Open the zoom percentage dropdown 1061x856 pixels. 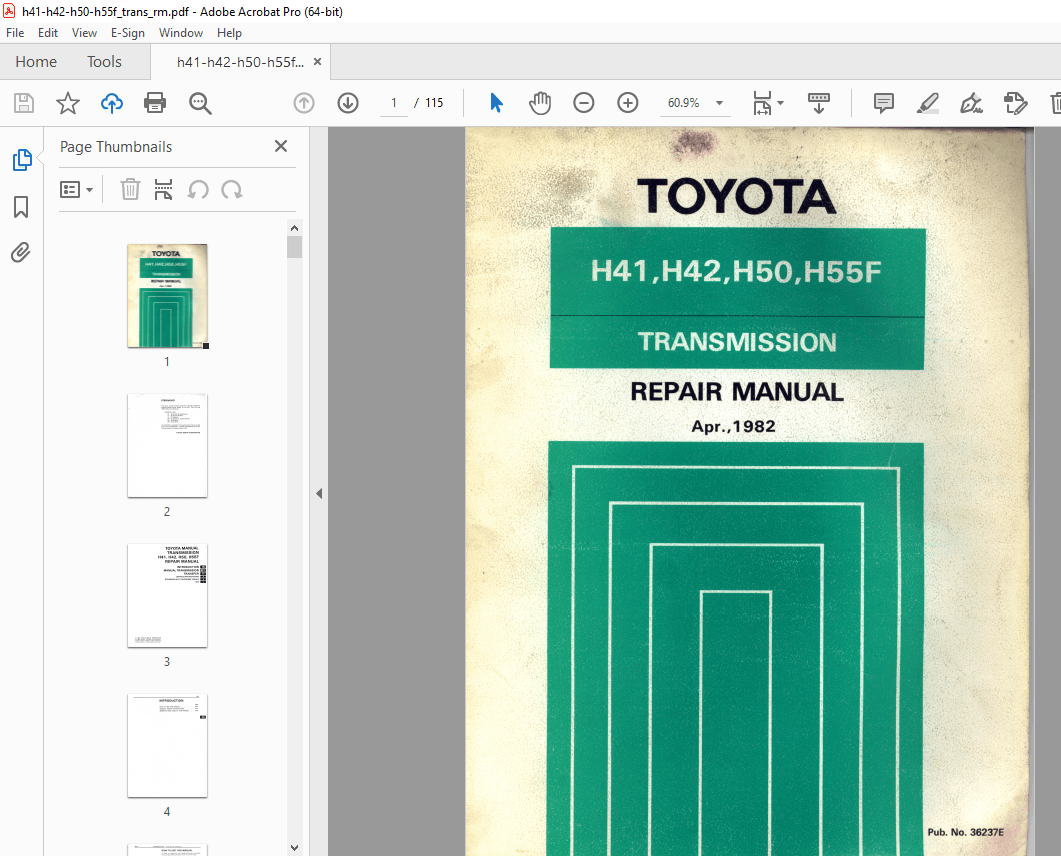[x=719, y=103]
